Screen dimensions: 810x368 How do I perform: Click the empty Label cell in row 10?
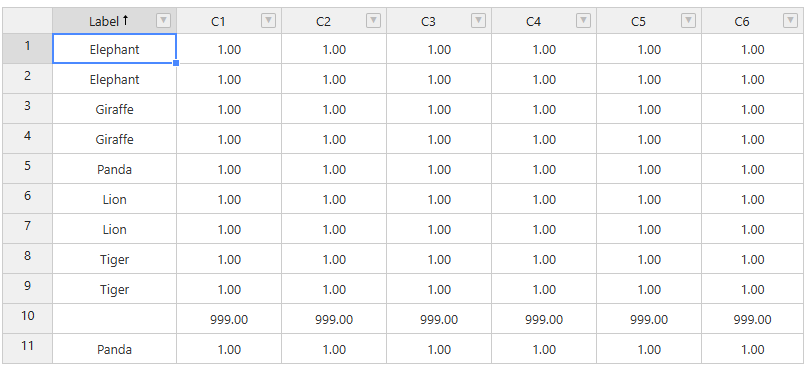pyautogui.click(x=115, y=318)
